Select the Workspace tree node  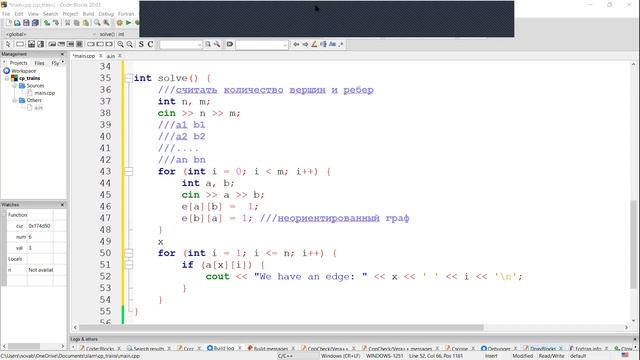point(24,71)
